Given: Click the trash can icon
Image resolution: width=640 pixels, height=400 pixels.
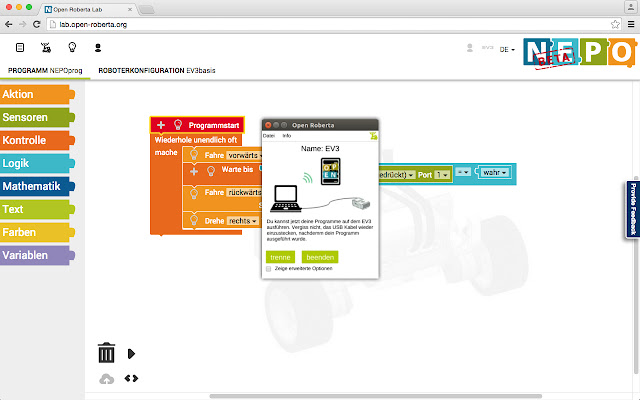Looking at the screenshot, I should [106, 353].
